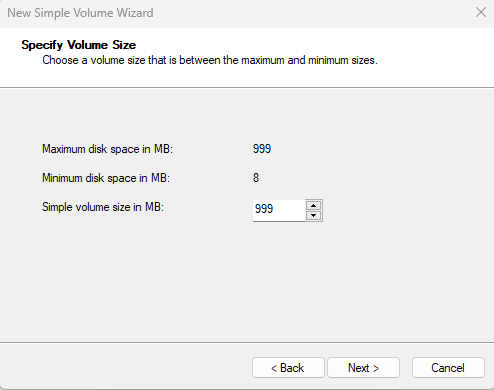Click the separator line above the wizard buttons
This screenshot has width=494, height=390.
point(247,342)
